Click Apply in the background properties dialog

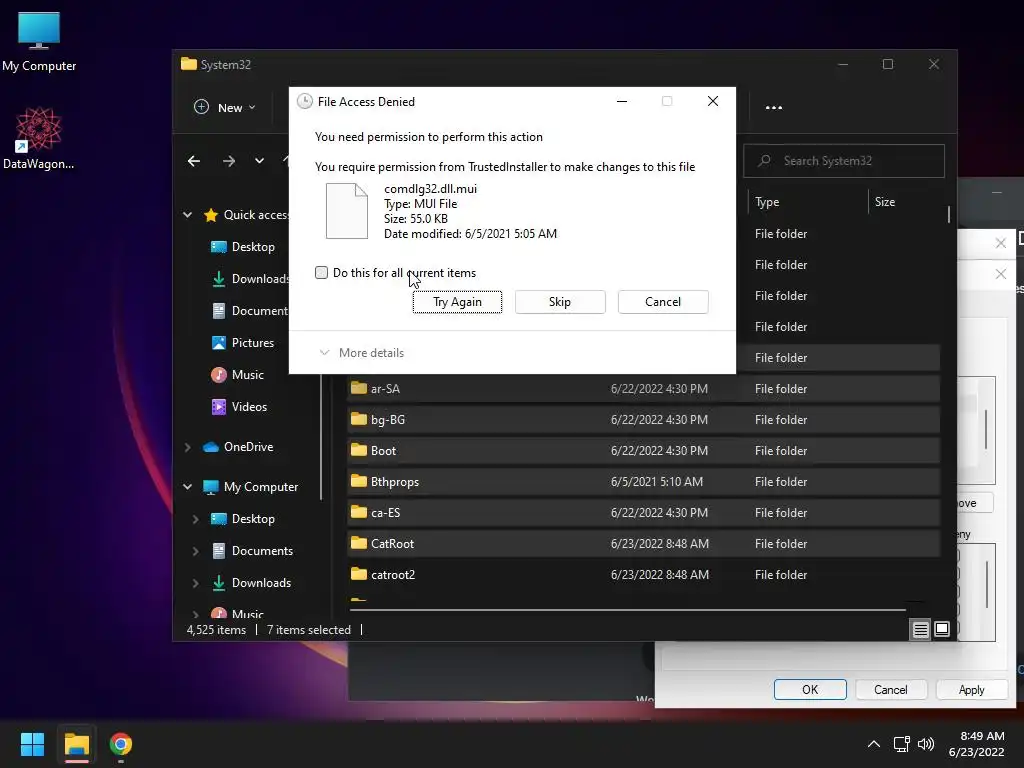pyautogui.click(x=971, y=690)
